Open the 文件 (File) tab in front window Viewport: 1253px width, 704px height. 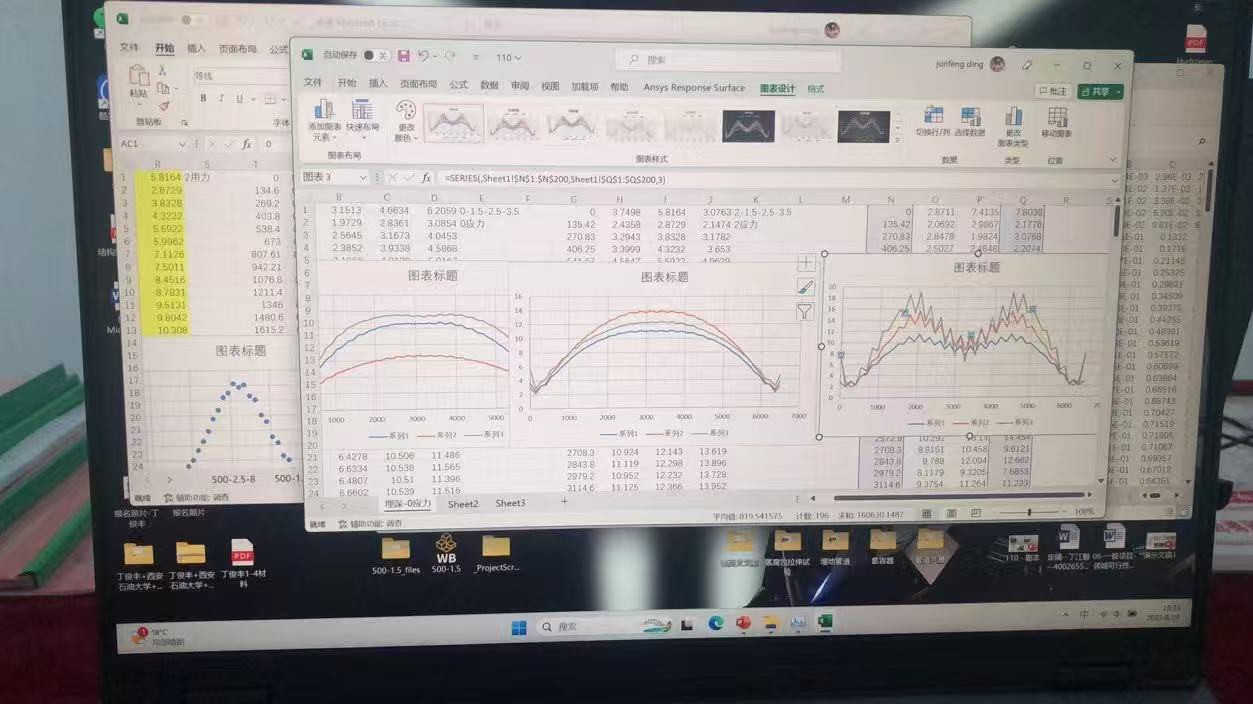(x=313, y=84)
